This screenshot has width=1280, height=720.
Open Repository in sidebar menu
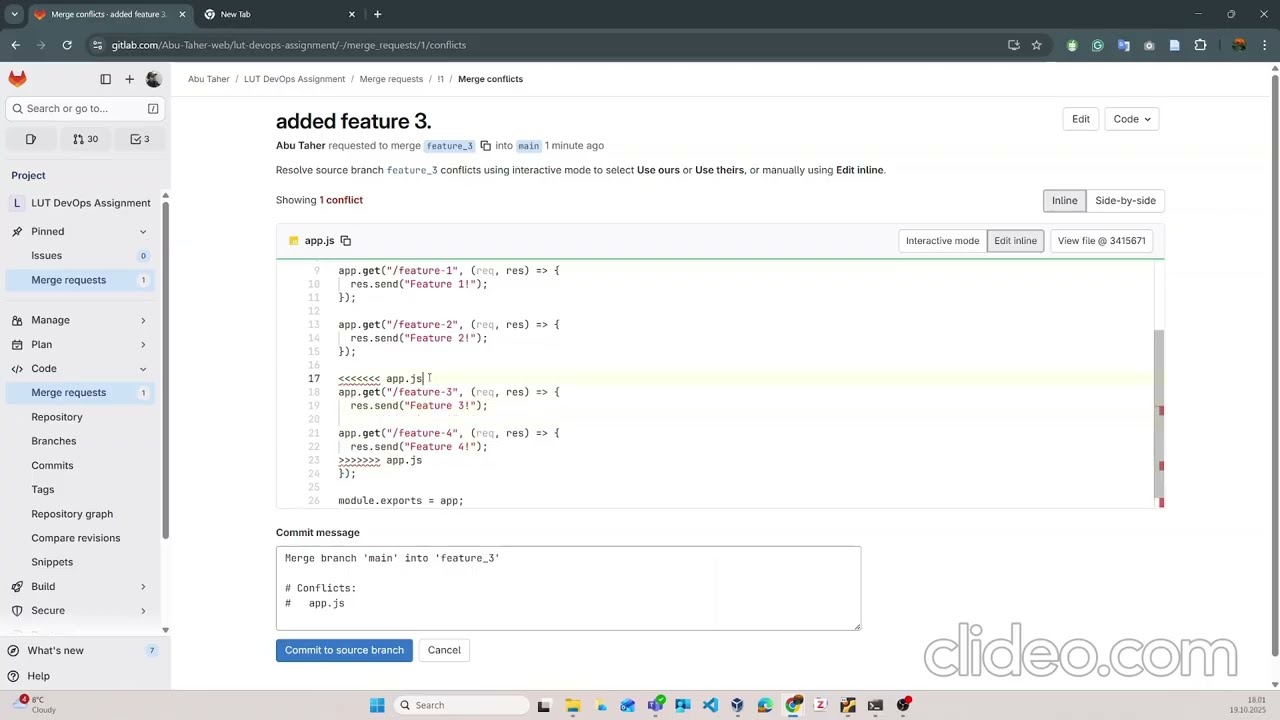57,417
